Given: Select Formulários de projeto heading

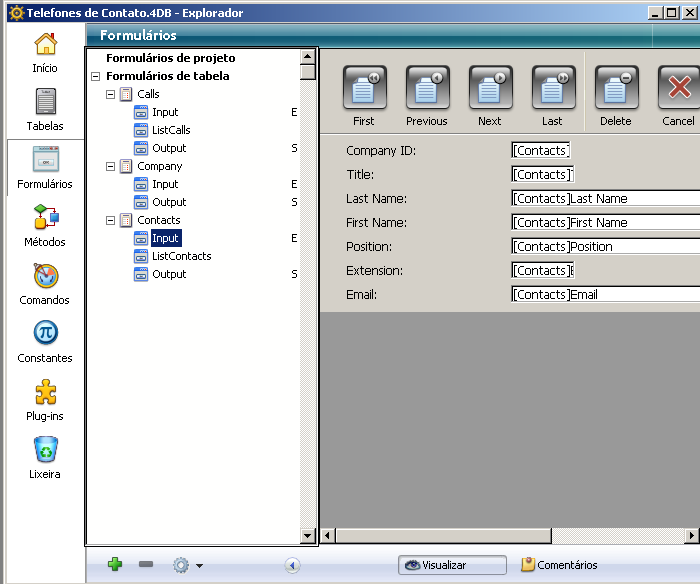Looking at the screenshot, I should pos(170,58).
